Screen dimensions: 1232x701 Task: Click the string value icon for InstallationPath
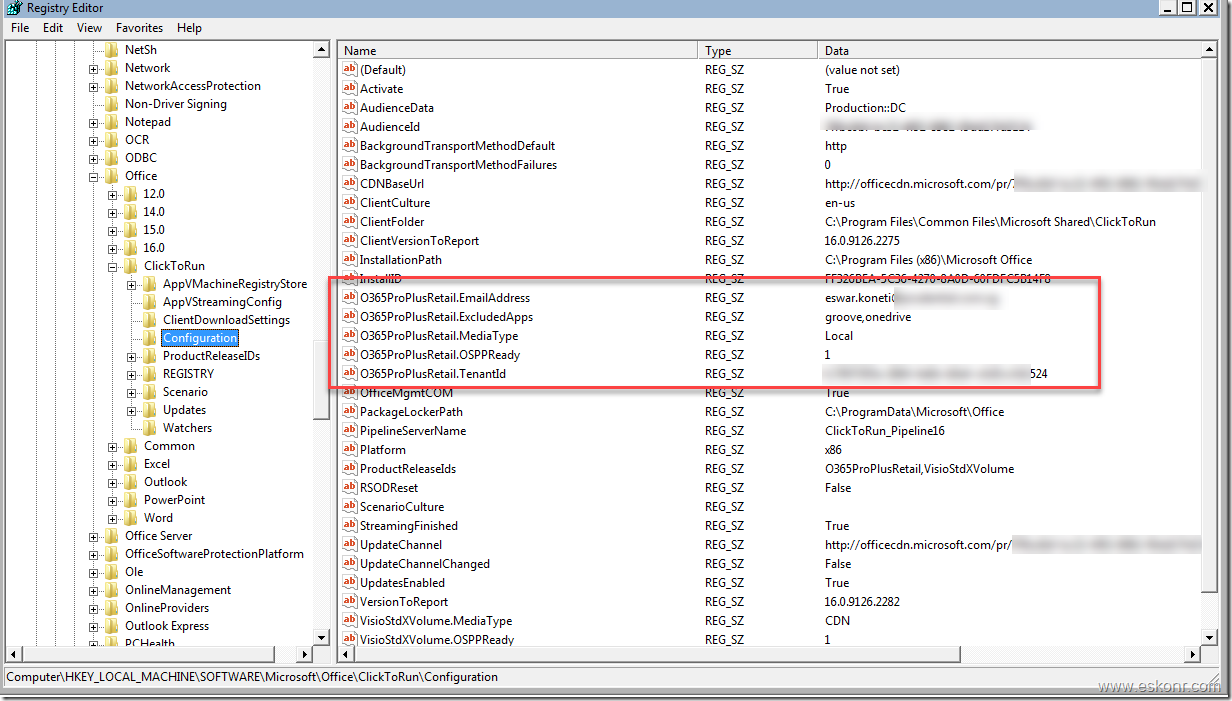click(350, 260)
